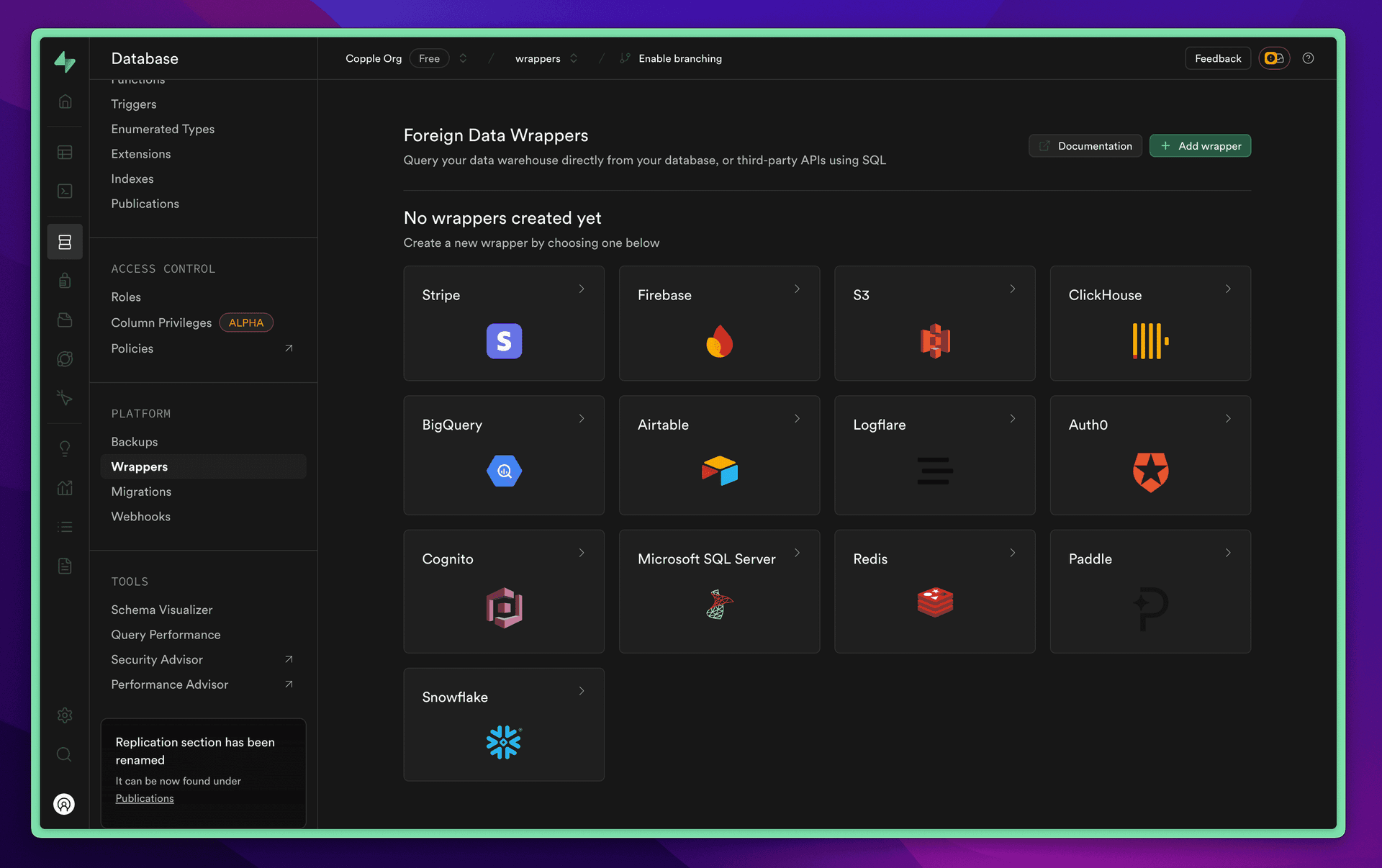Screen dimensions: 1382x868
Task: Open the Advisors lightbulb icon
Action: (x=65, y=448)
